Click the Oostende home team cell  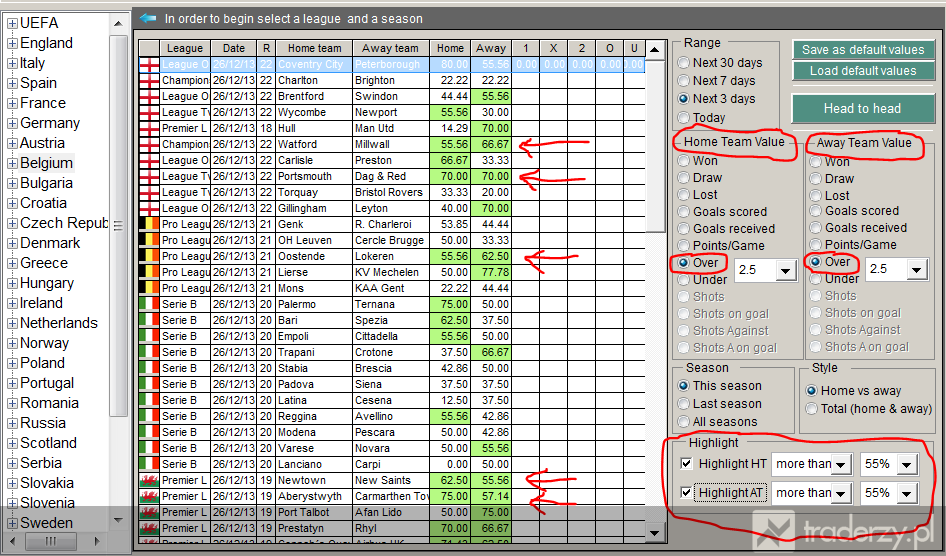point(314,256)
